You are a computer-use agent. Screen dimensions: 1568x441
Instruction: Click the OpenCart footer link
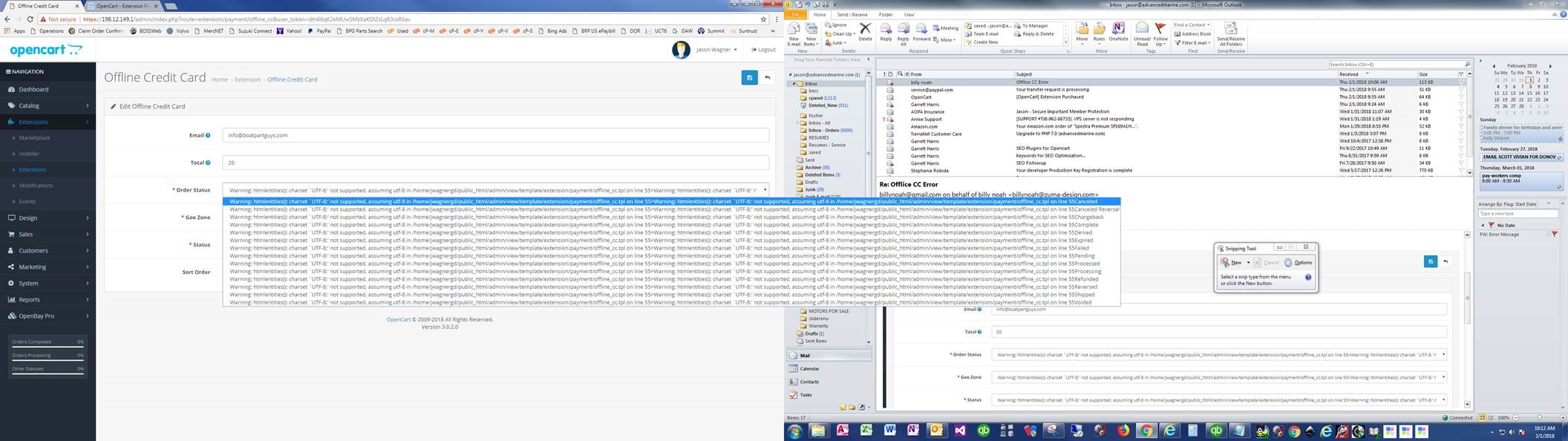pos(398,319)
